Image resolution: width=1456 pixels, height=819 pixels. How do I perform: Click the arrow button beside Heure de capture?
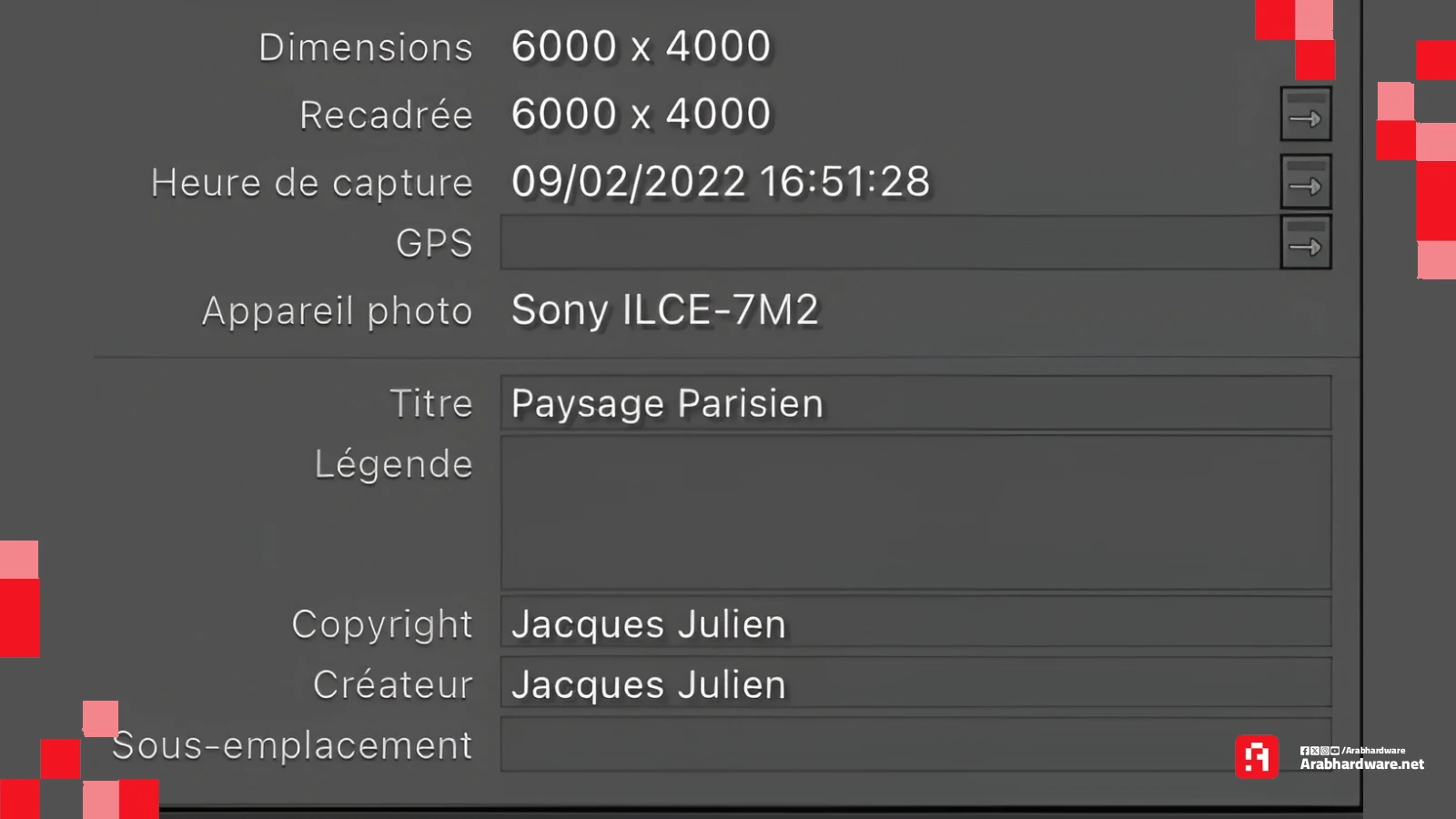(x=1305, y=182)
